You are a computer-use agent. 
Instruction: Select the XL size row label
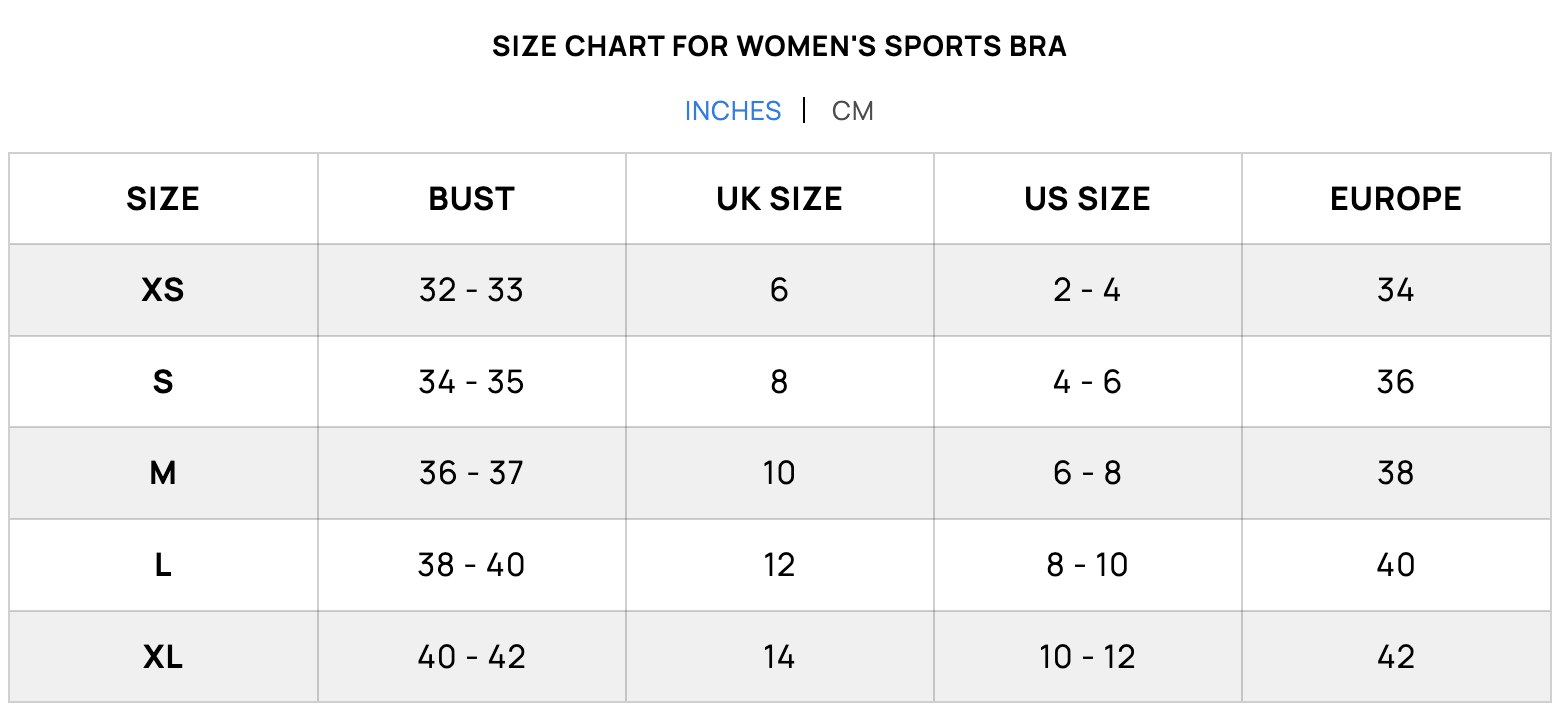[163, 657]
